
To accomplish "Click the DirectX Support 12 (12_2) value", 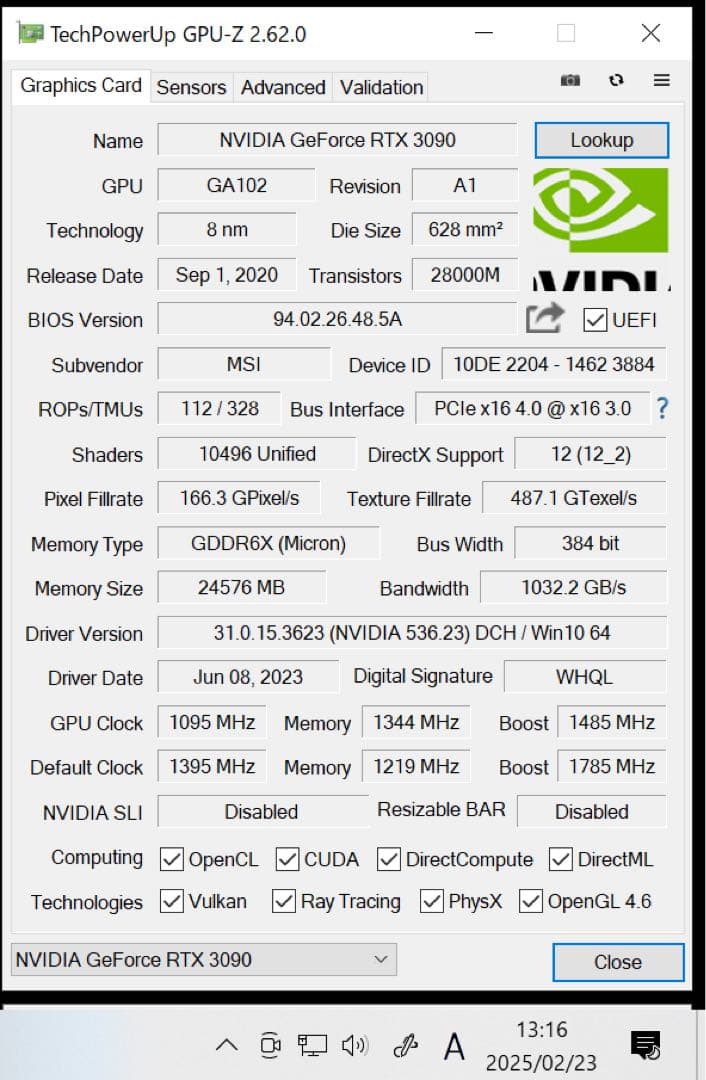I will [x=590, y=454].
